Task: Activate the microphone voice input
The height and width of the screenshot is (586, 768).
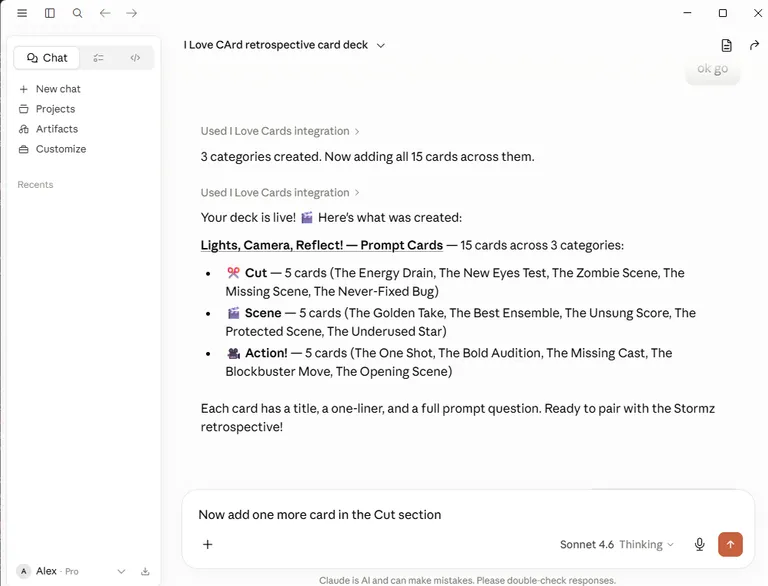Action: (699, 544)
